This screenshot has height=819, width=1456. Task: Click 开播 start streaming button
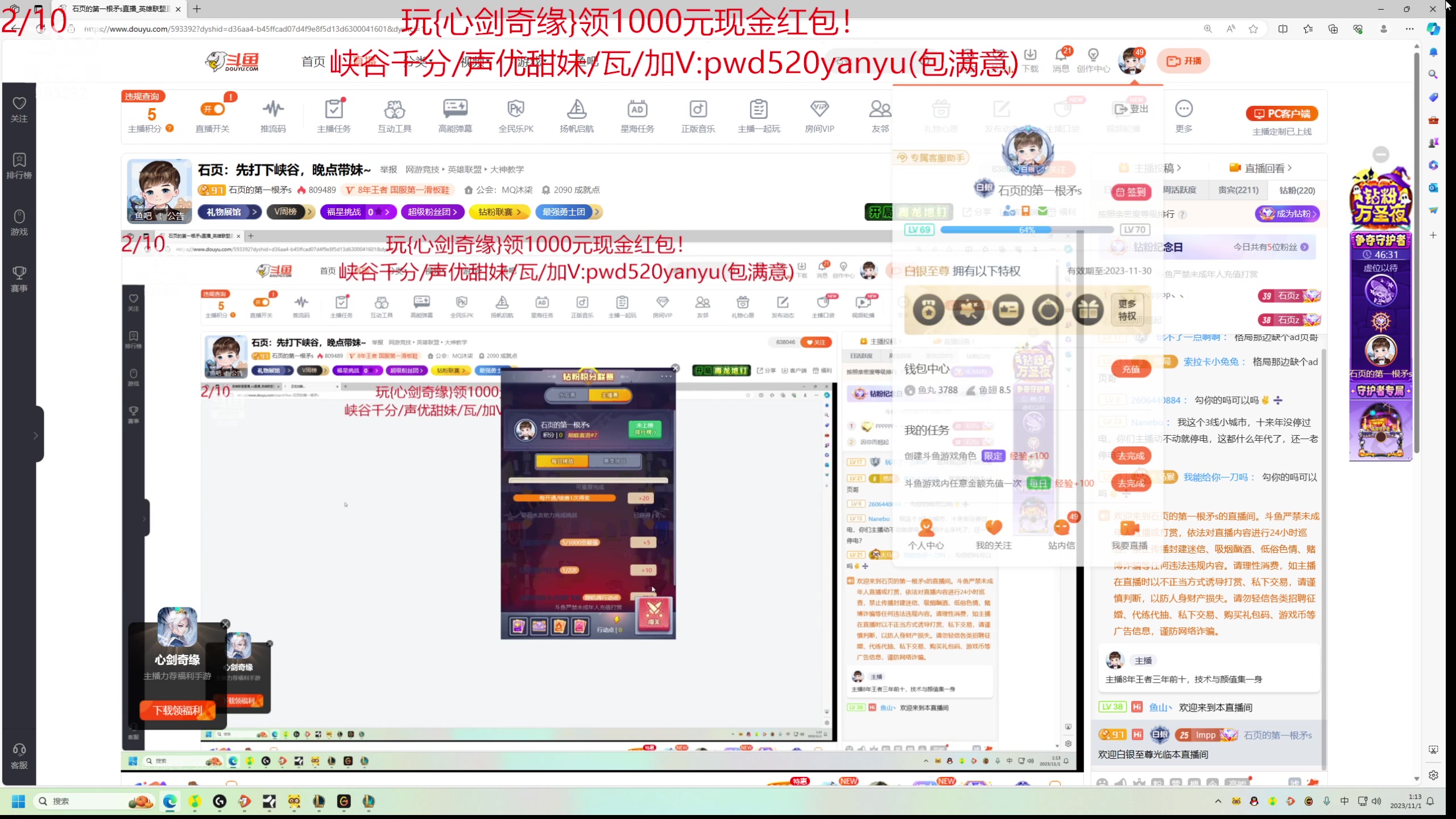point(1184,61)
